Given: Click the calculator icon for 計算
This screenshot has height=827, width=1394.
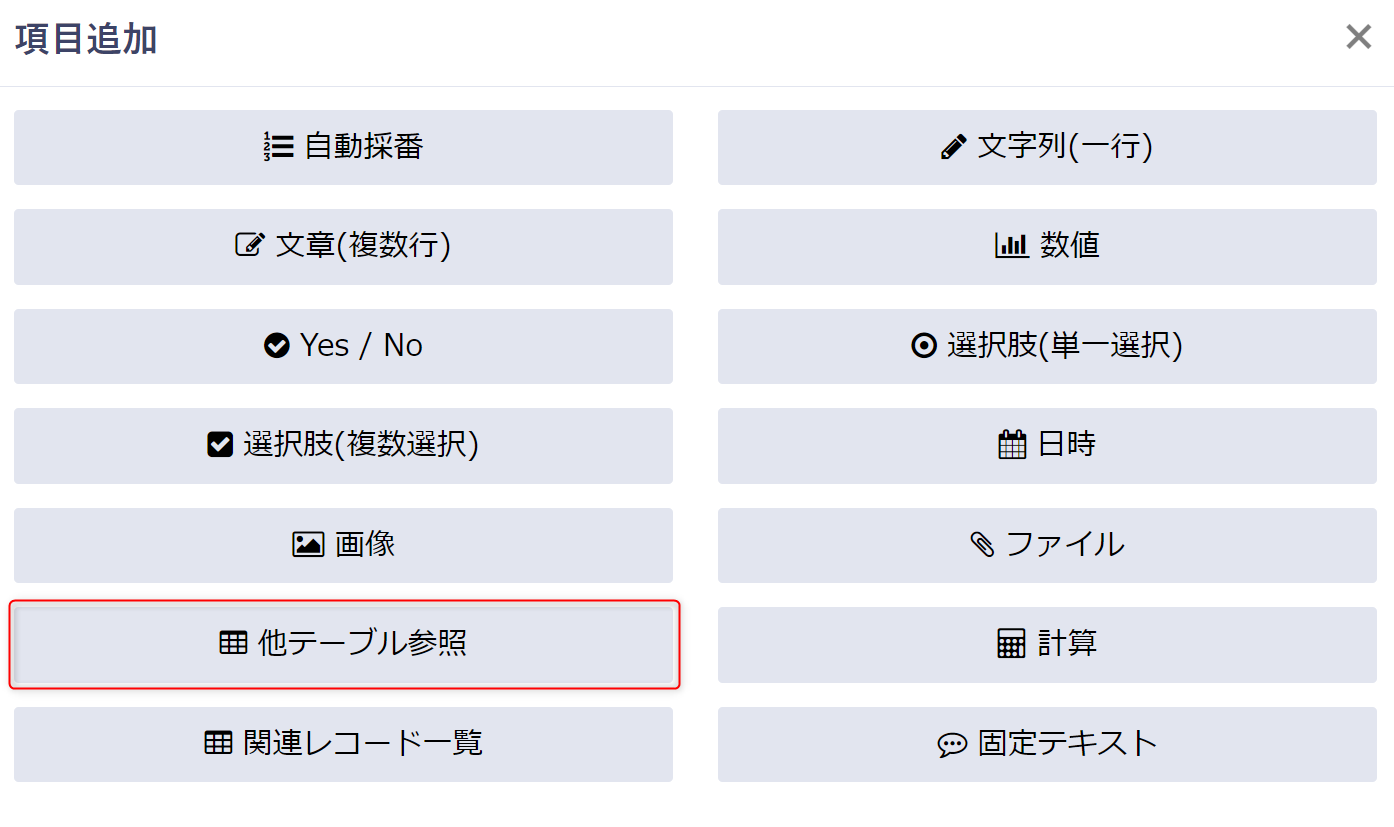Looking at the screenshot, I should point(1012,643).
